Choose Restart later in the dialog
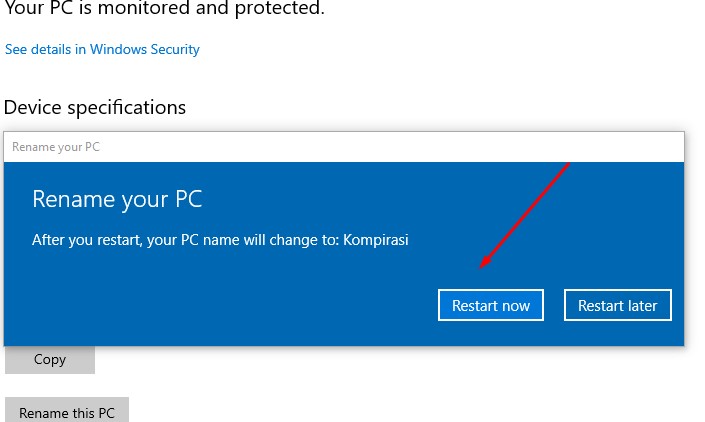705x422 pixels. pos(617,305)
